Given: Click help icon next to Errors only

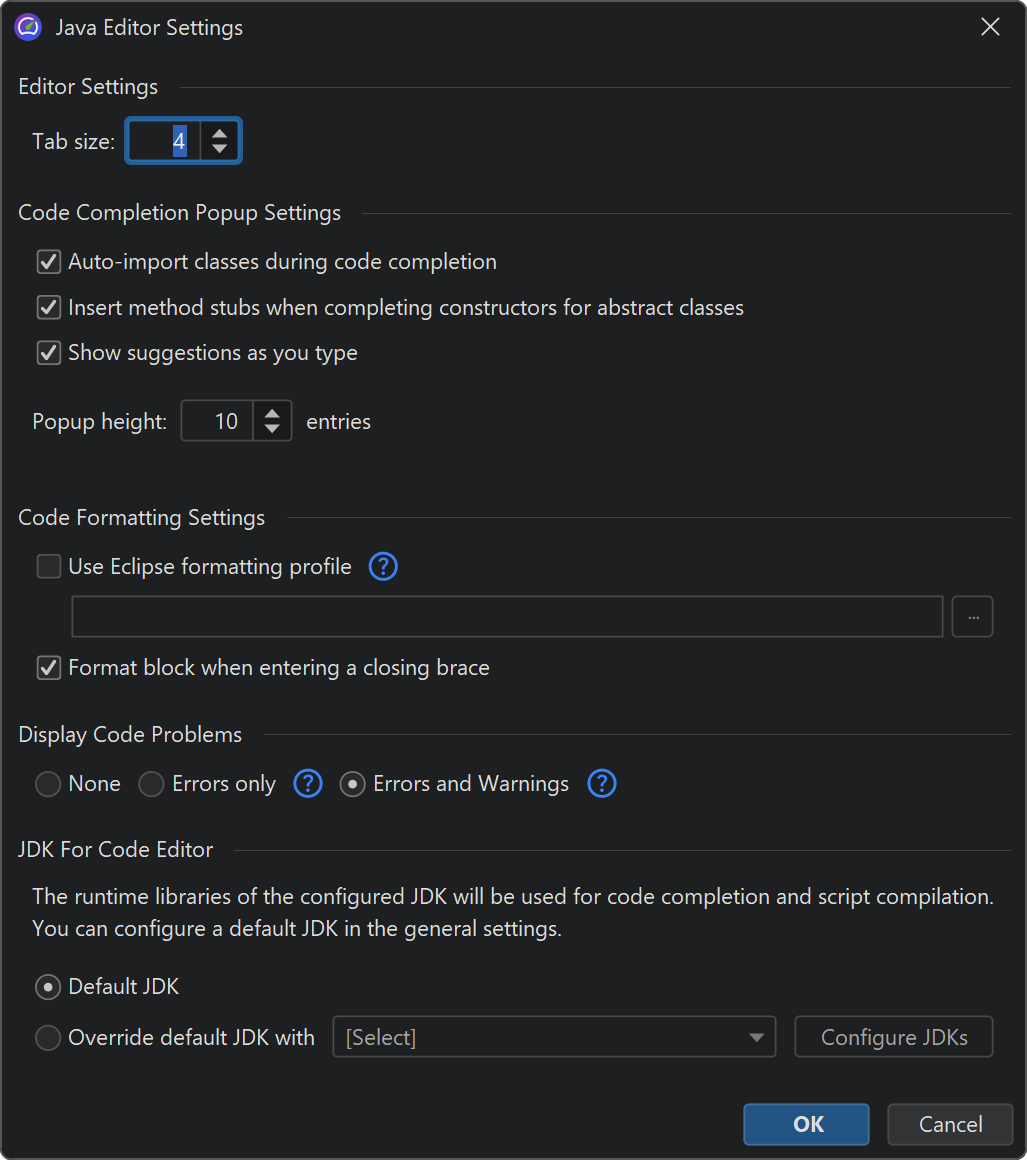Looking at the screenshot, I should coord(308,784).
